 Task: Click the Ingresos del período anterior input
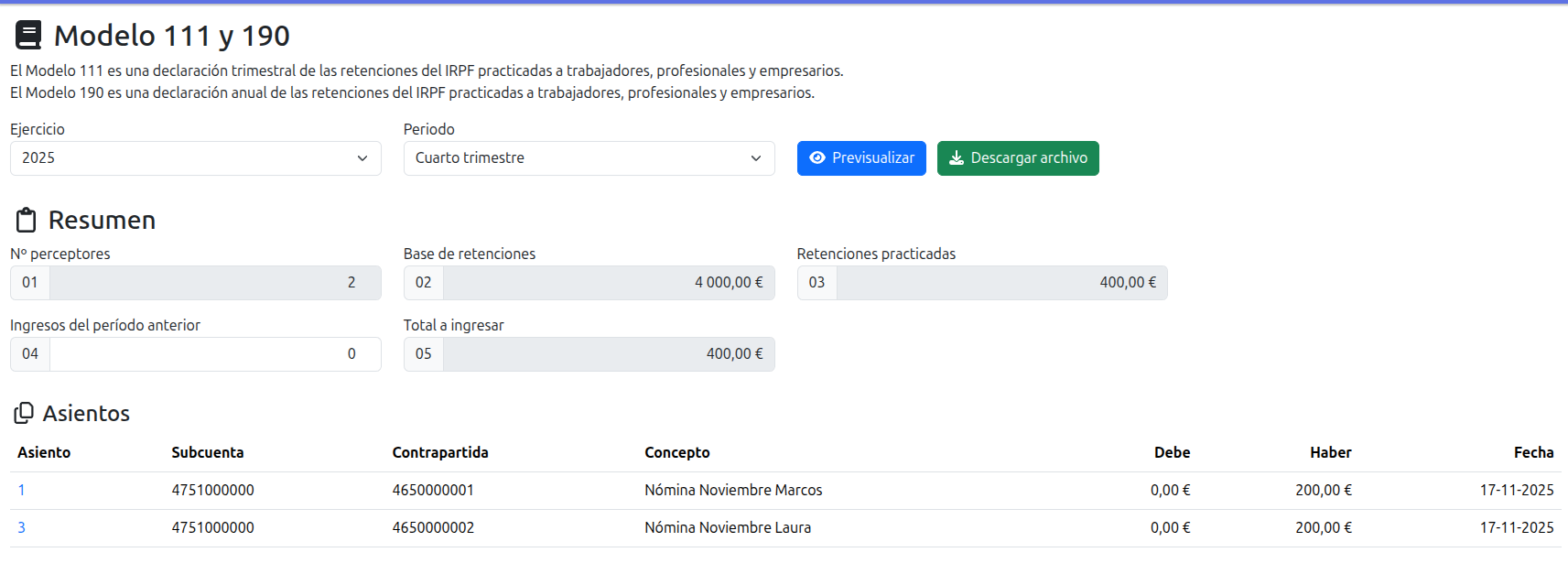coord(215,354)
